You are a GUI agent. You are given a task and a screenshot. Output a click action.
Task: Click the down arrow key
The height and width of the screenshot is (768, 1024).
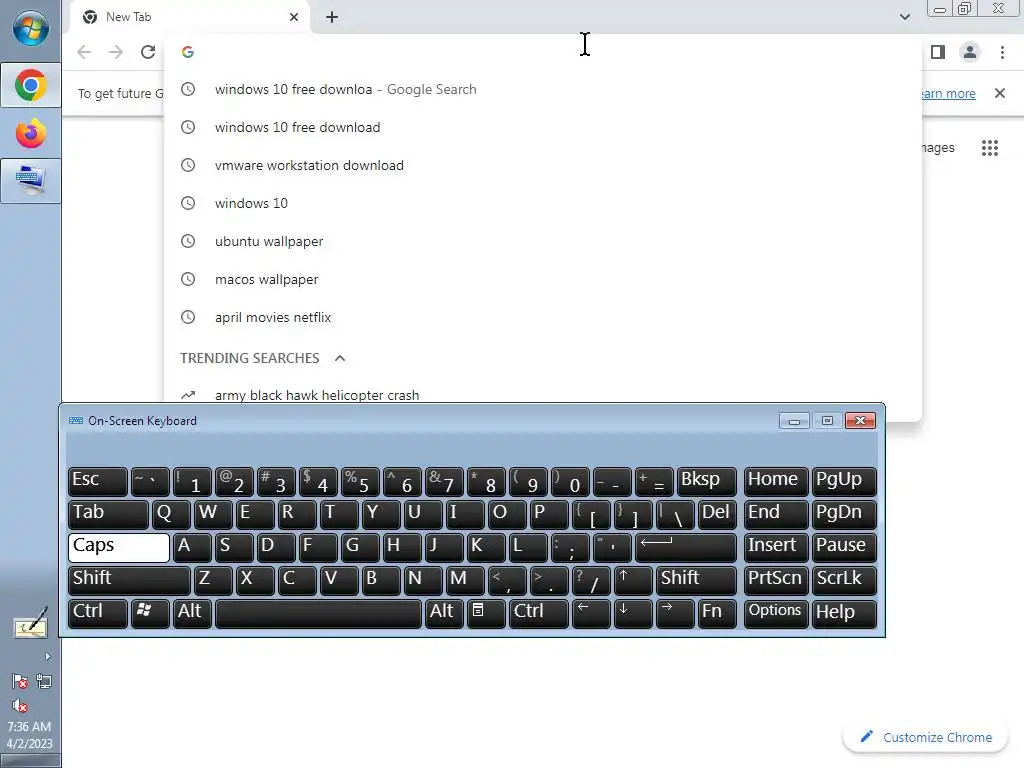point(633,613)
